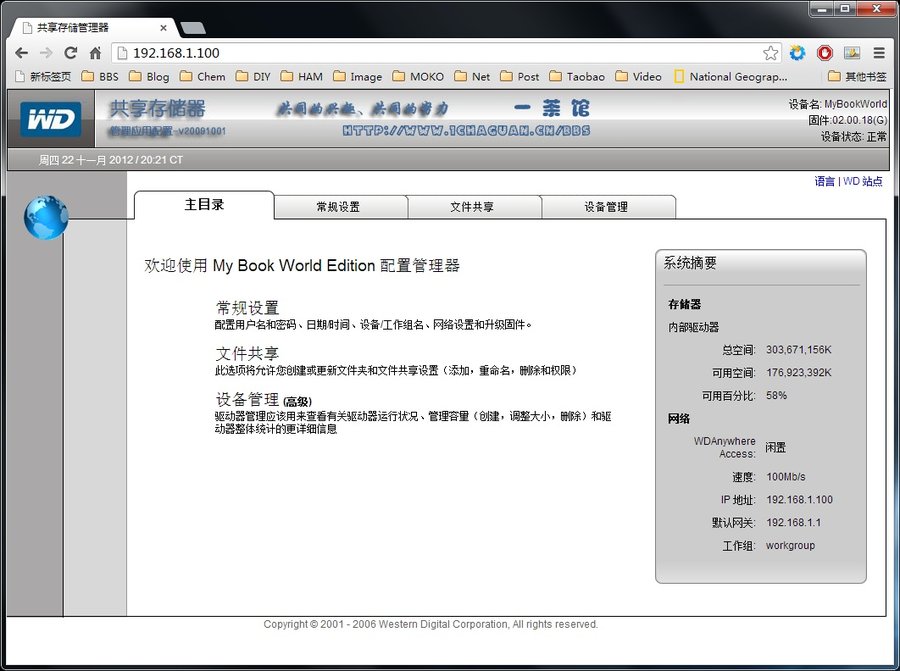Click the 100Mb/s speed value
Viewport: 900px width, 671px height.
coord(786,476)
